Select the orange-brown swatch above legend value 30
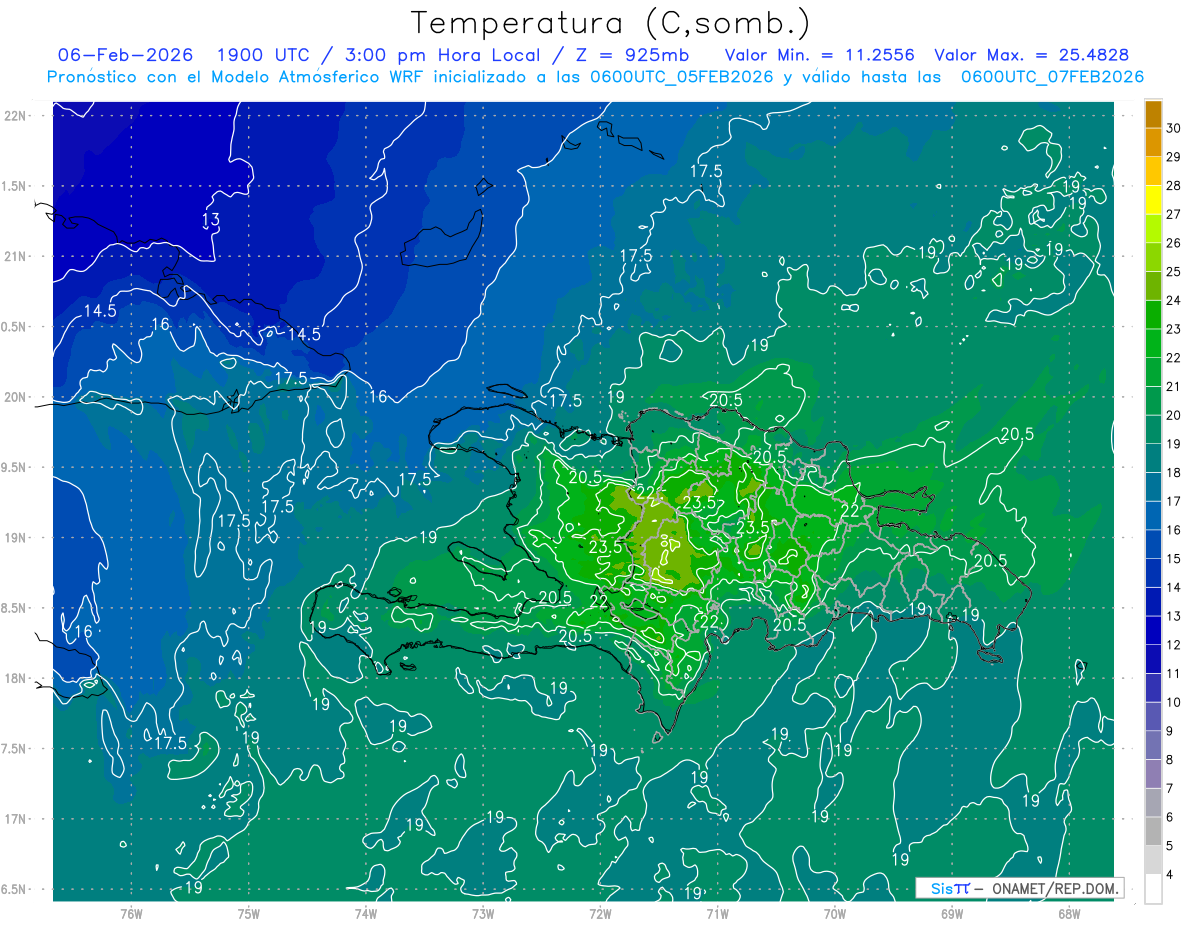 [1153, 113]
